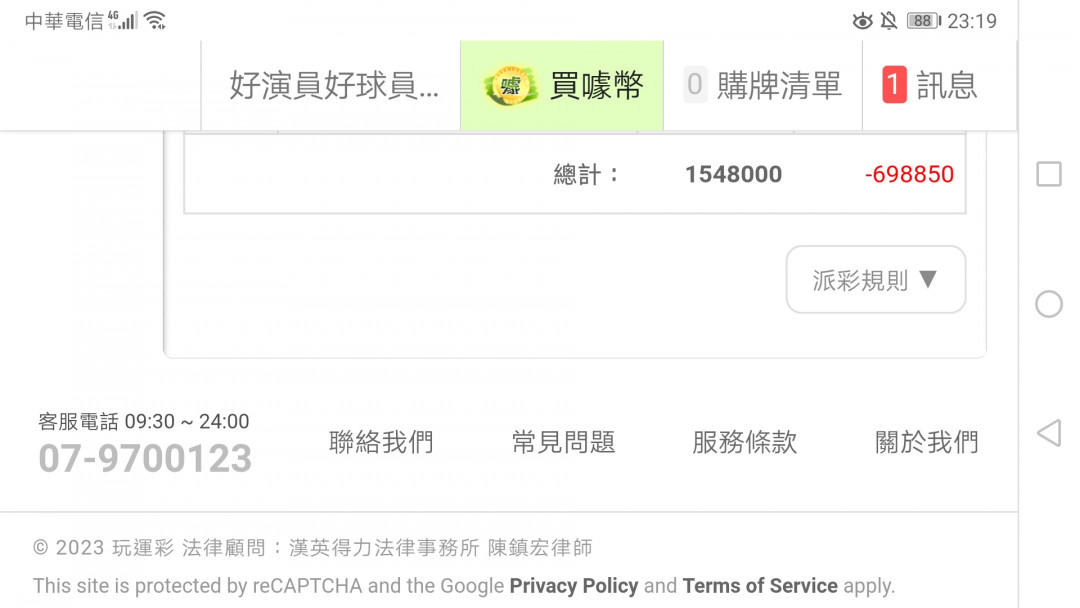
Task: Open the 關於我們 about link
Action: (926, 442)
